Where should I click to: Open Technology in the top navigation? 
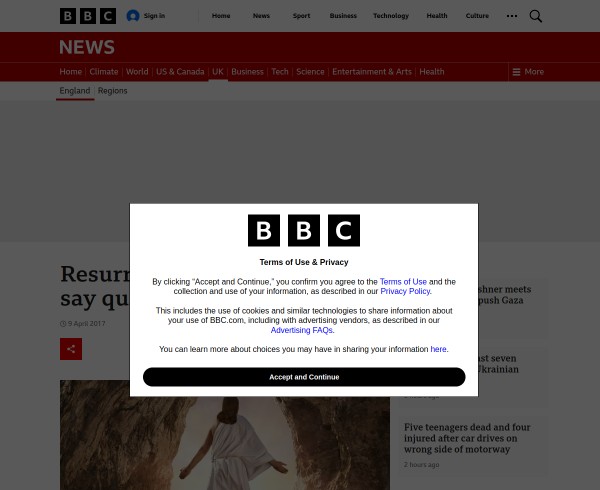click(391, 16)
